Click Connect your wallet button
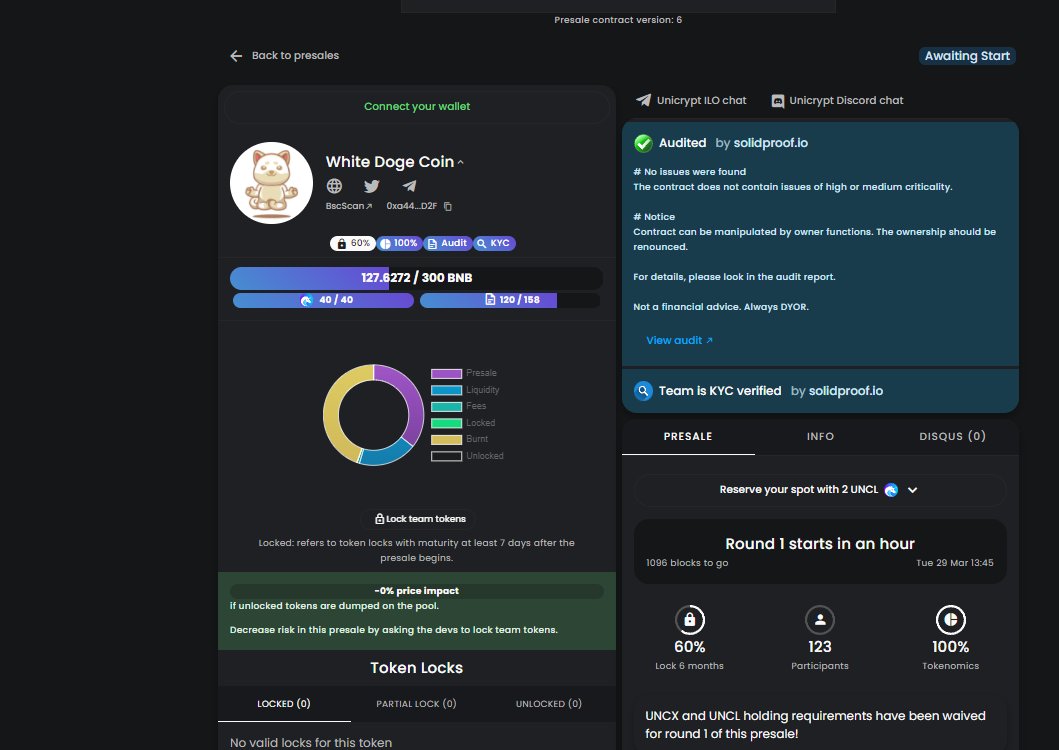Image resolution: width=1059 pixels, height=750 pixels. (x=417, y=106)
